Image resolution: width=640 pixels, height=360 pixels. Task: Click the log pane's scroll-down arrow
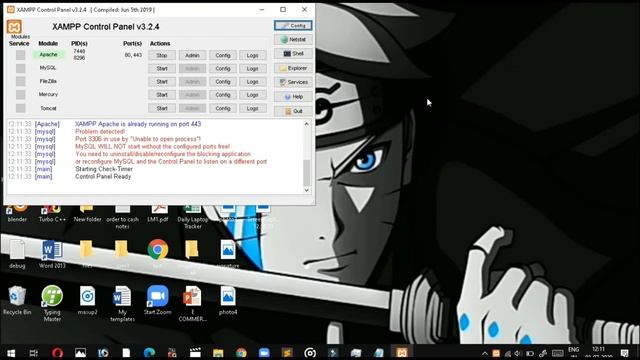[x=307, y=190]
